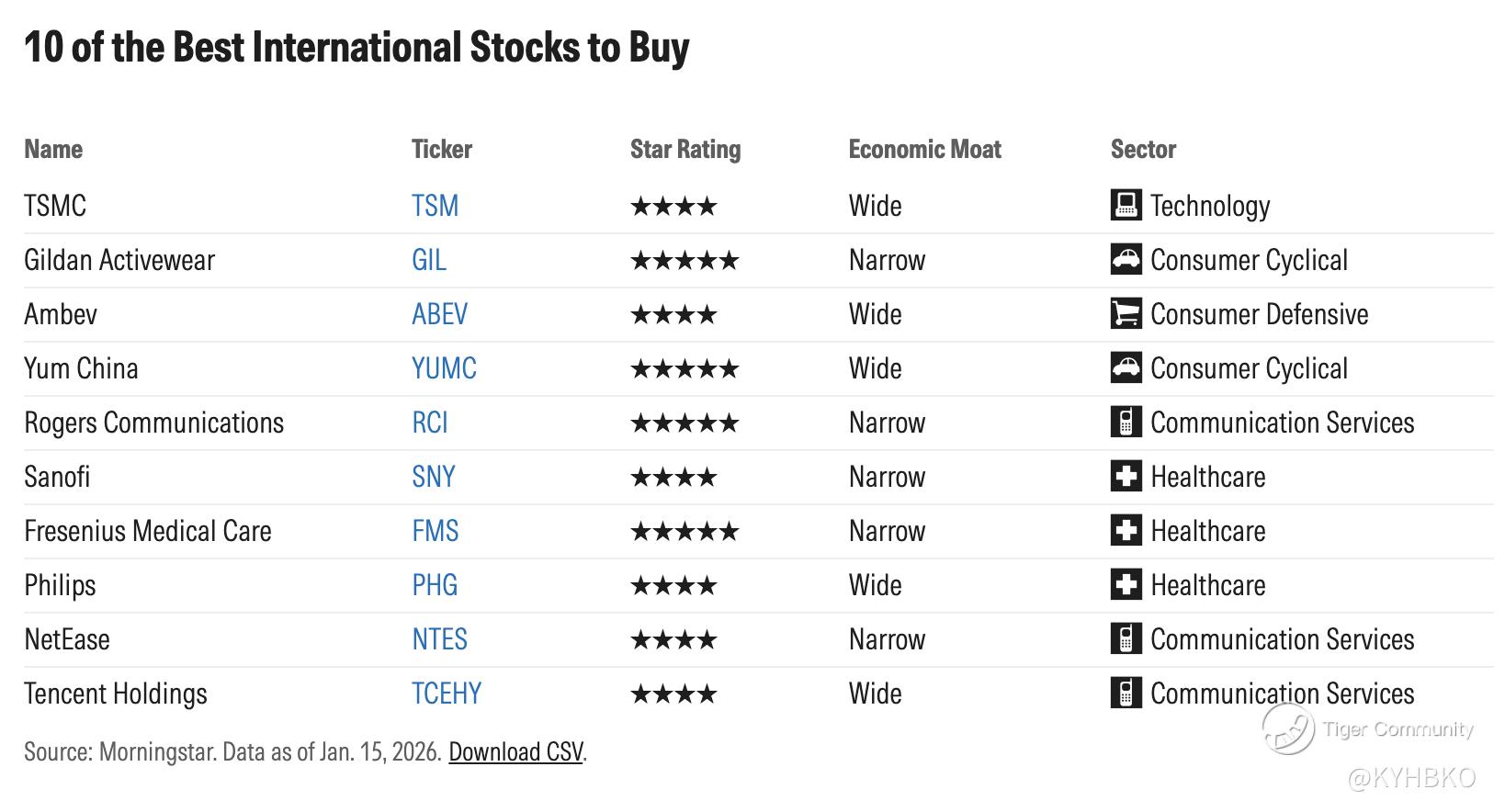Open the NTES ticker link
Screen dimensions: 1505x812
[x=439, y=639]
